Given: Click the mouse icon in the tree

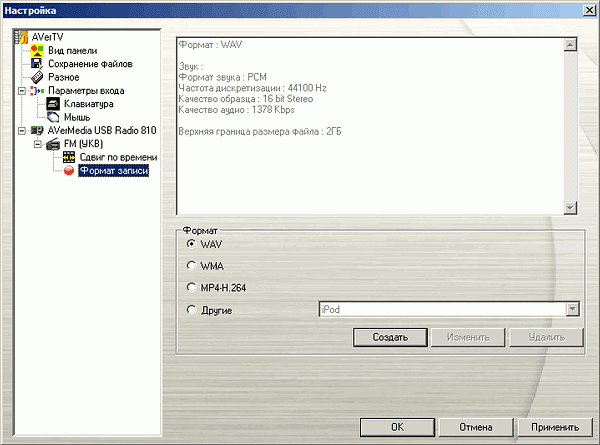Looking at the screenshot, I should [x=53, y=117].
